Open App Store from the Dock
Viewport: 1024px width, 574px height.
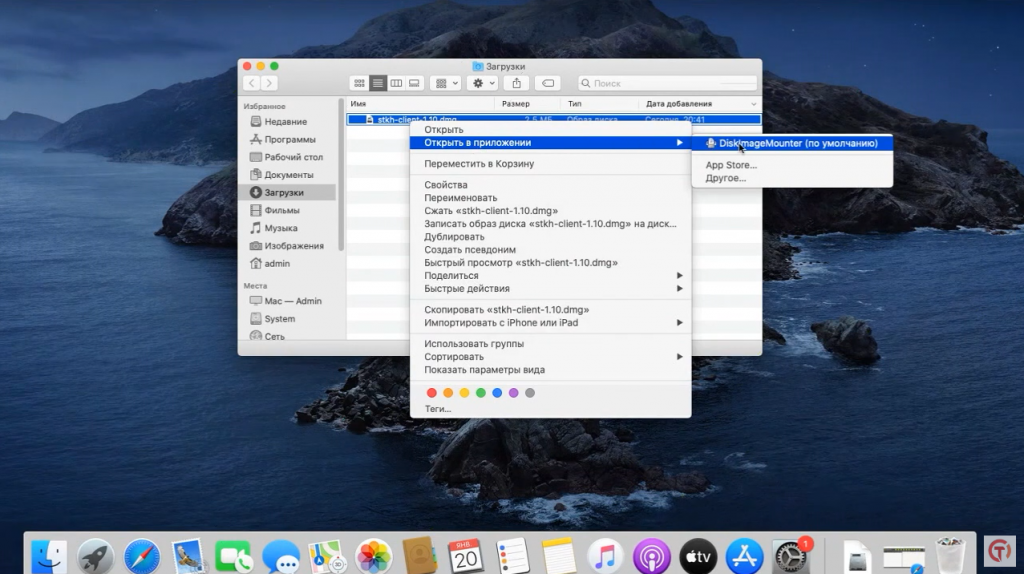pos(744,556)
